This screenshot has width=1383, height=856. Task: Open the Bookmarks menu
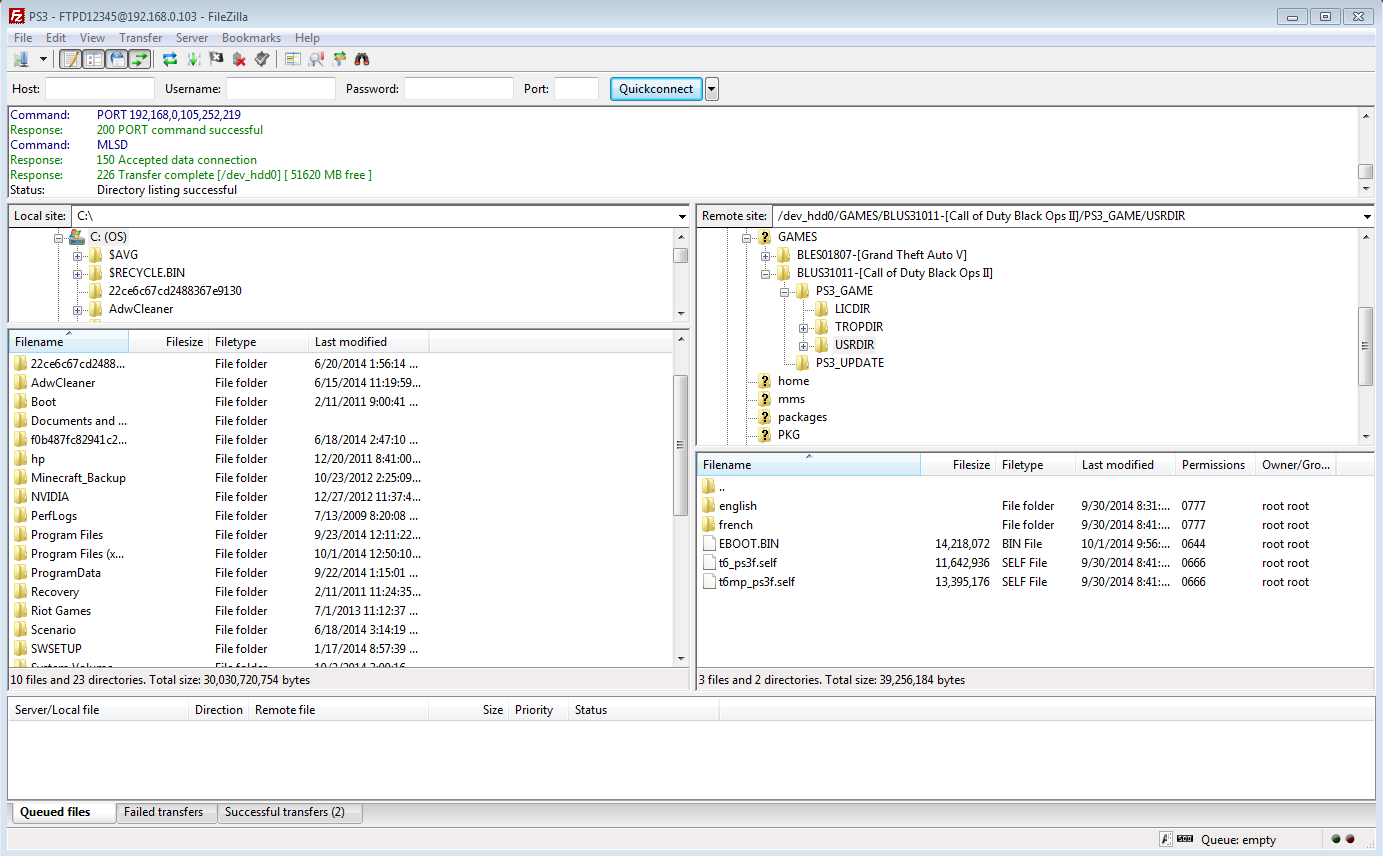click(x=251, y=38)
